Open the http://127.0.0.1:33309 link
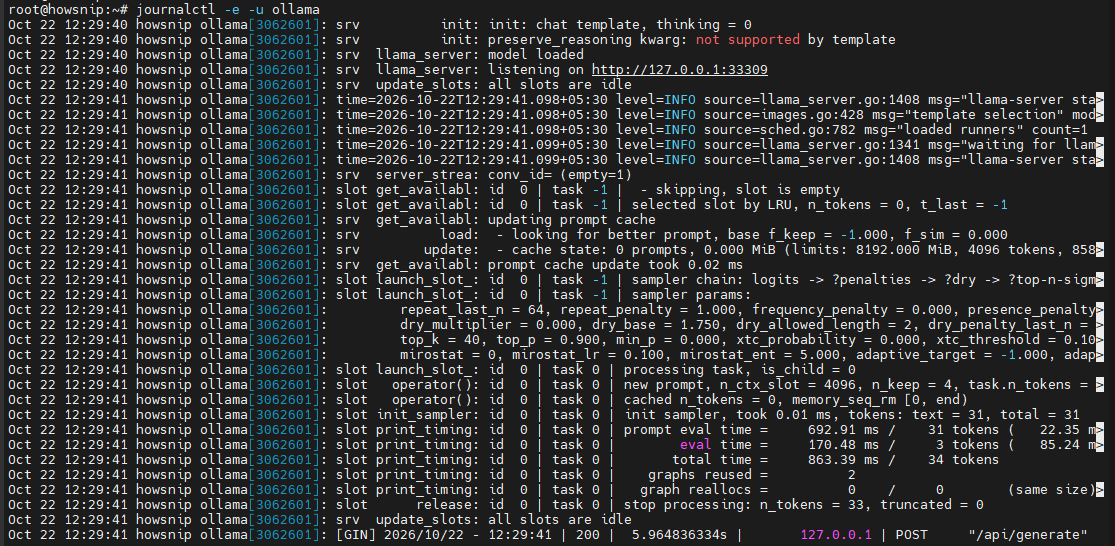Viewport: 1115px width, 546px height. click(679, 70)
